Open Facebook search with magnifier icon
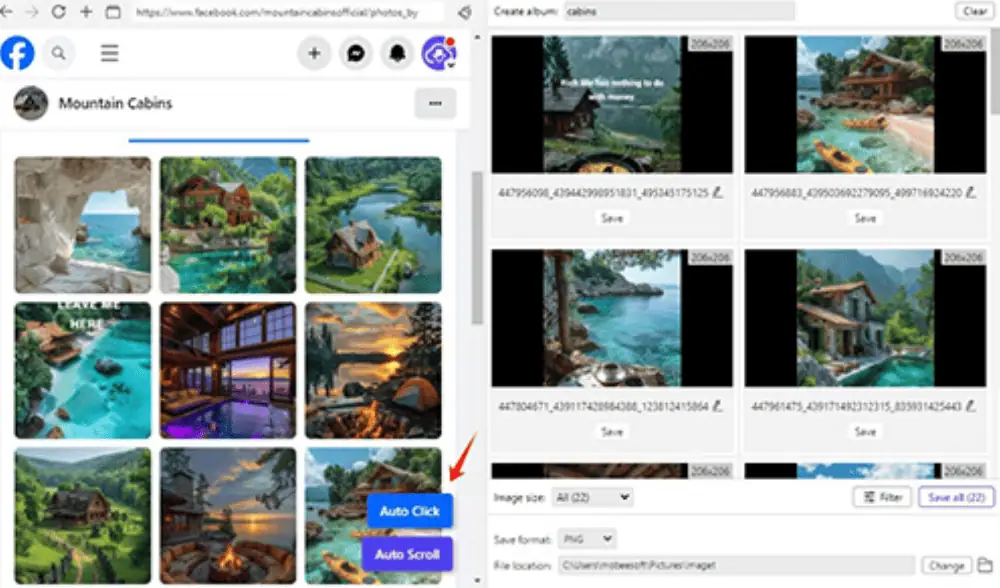The height and width of the screenshot is (588, 1000). pyautogui.click(x=59, y=53)
